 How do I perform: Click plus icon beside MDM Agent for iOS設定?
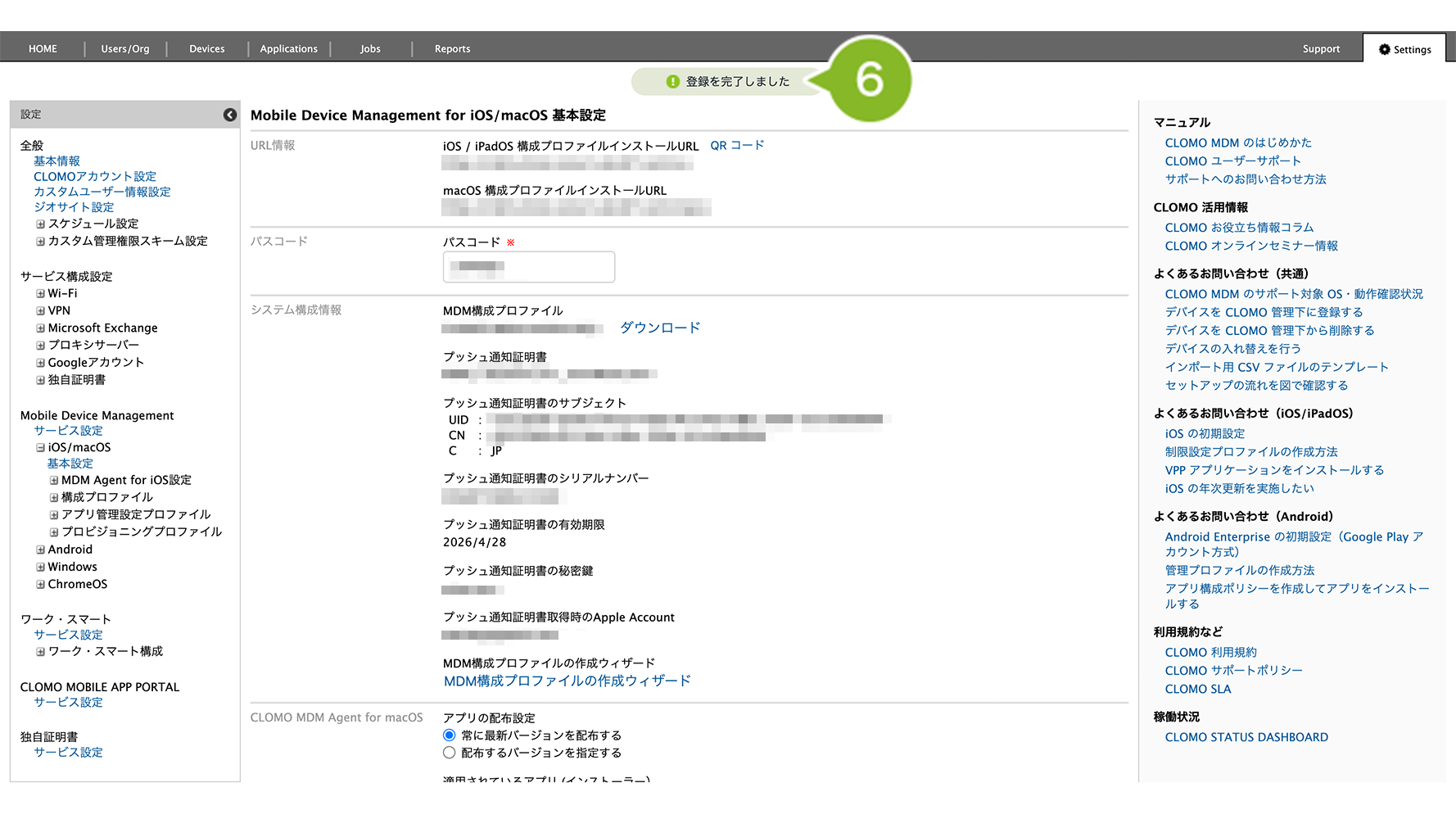pos(54,480)
